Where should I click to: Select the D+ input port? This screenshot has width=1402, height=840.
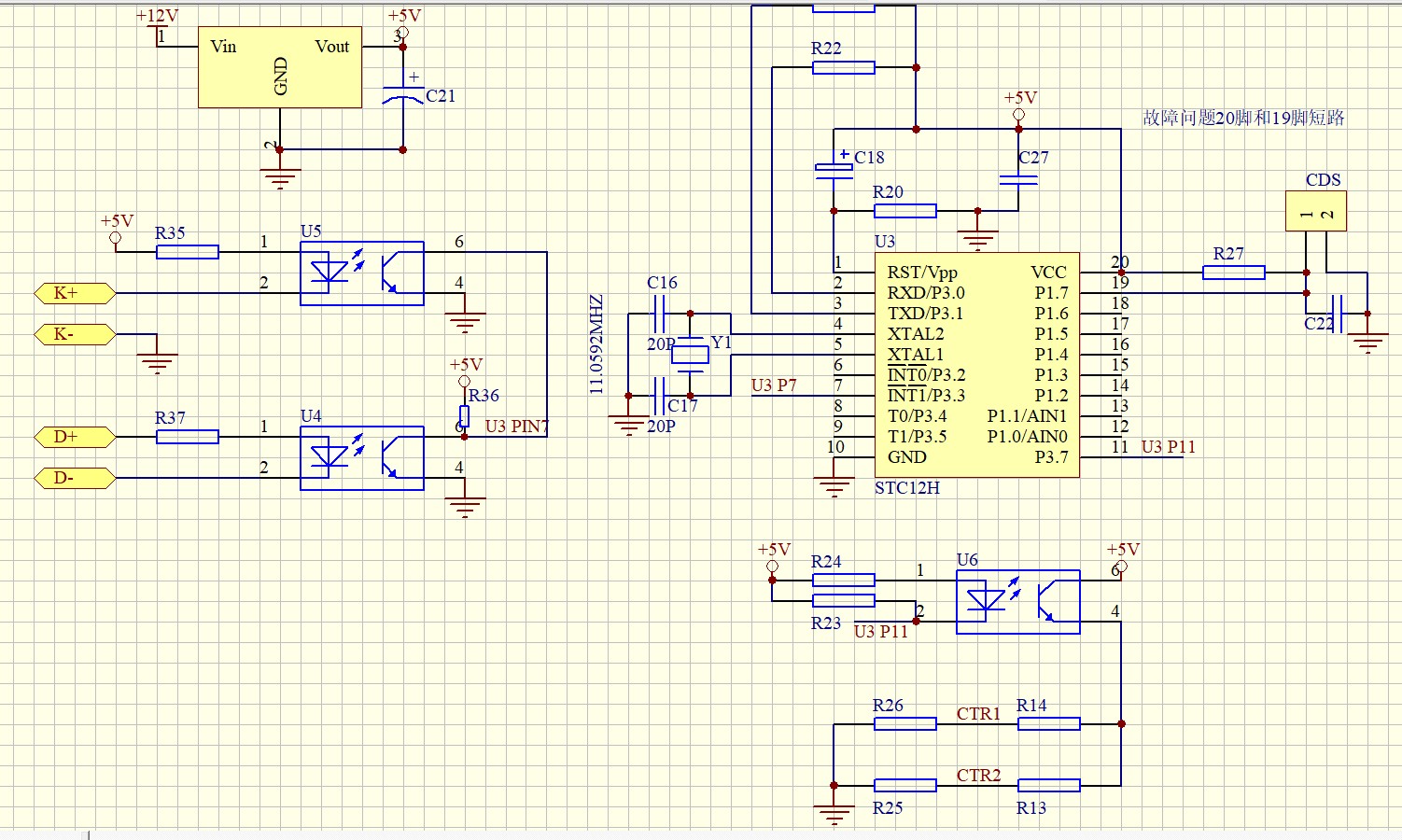(74, 437)
